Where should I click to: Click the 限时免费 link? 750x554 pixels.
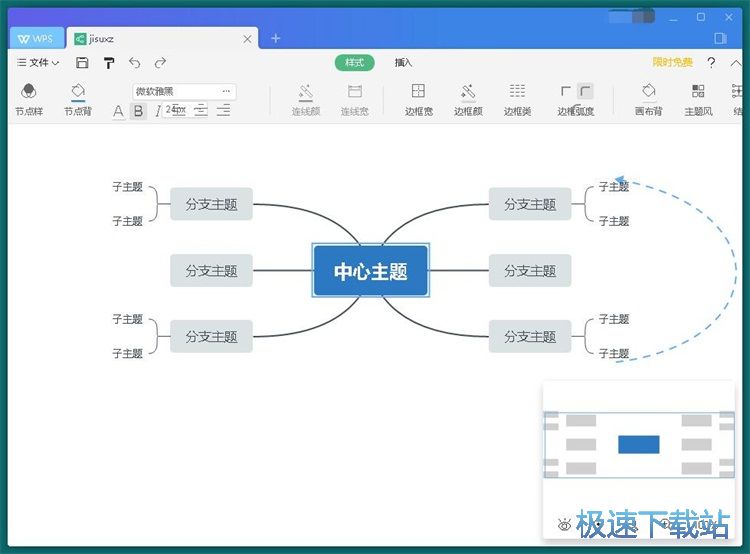(673, 62)
